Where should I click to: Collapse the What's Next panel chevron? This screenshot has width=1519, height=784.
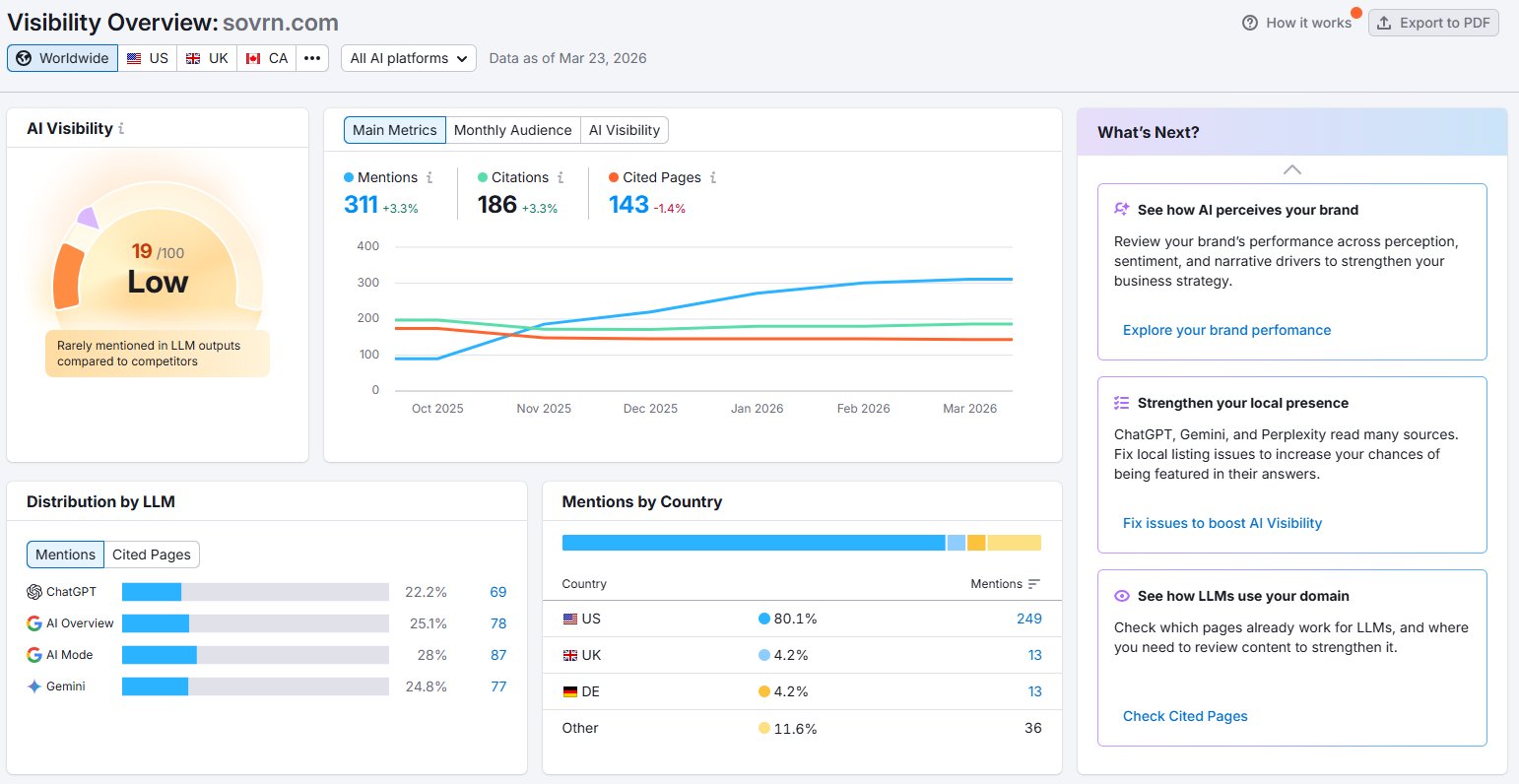[1292, 169]
